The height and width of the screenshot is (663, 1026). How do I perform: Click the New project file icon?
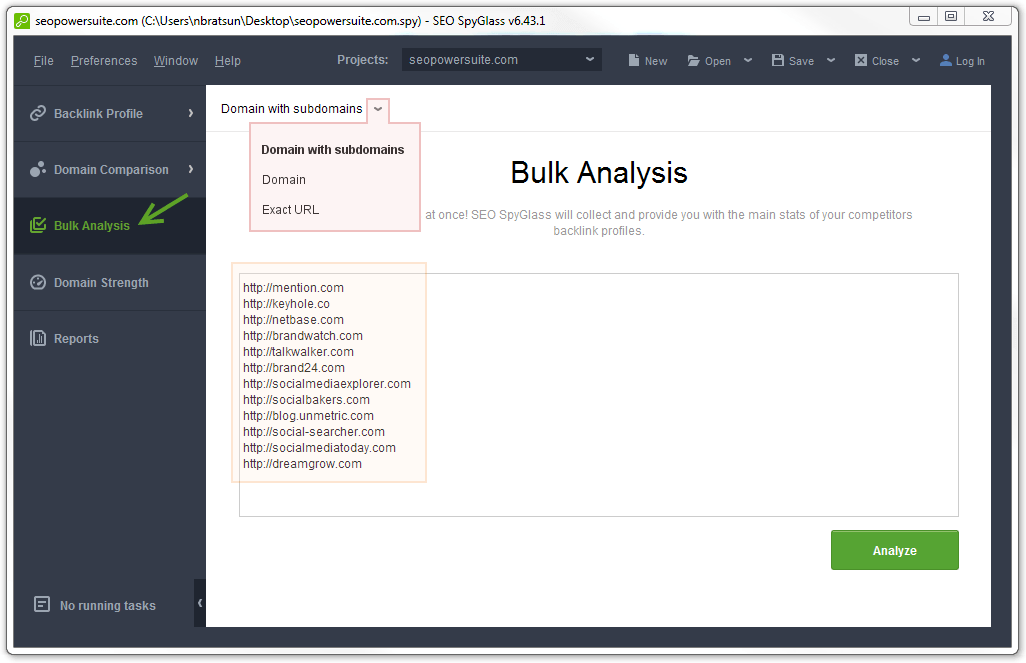633,60
